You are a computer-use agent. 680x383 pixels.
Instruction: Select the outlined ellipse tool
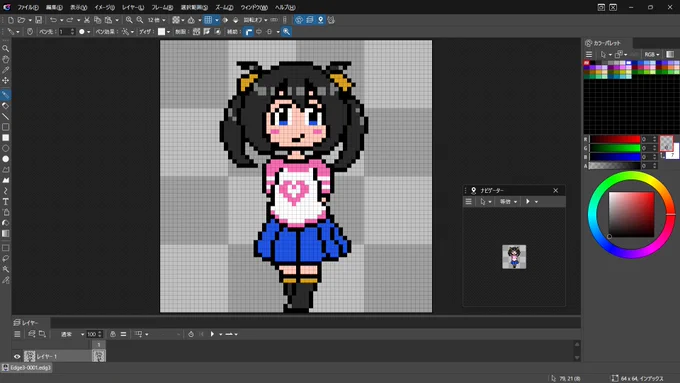pyautogui.click(x=6, y=148)
